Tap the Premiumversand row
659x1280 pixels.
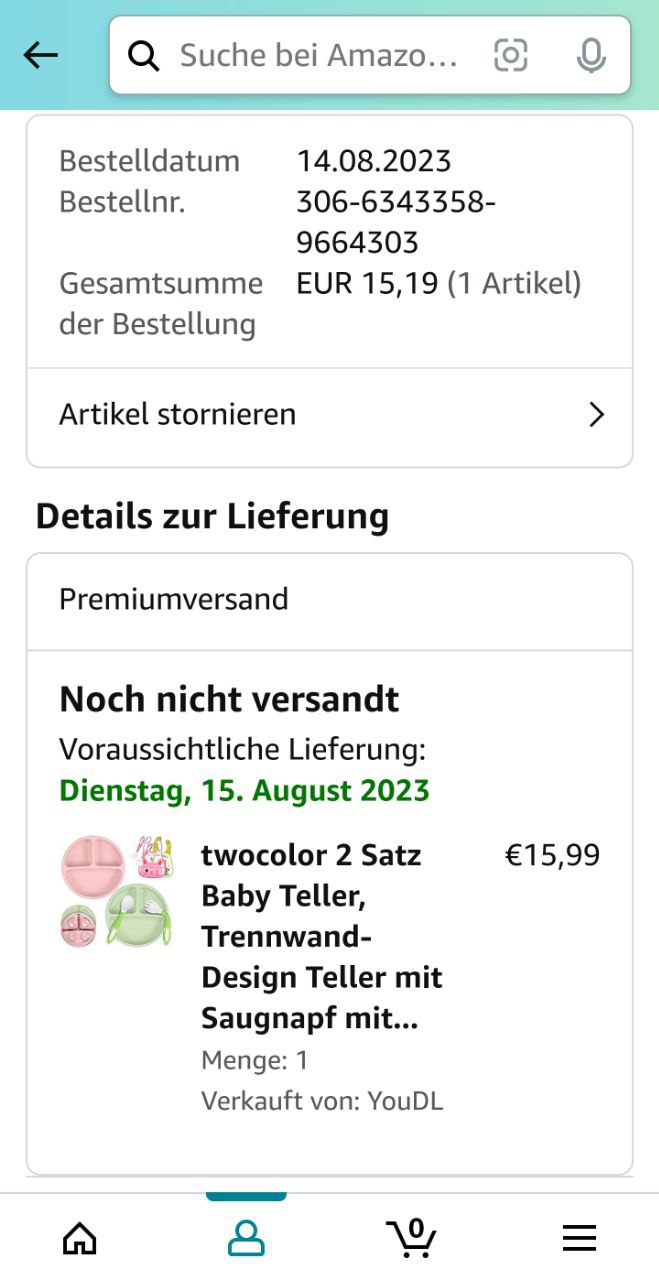coord(330,600)
